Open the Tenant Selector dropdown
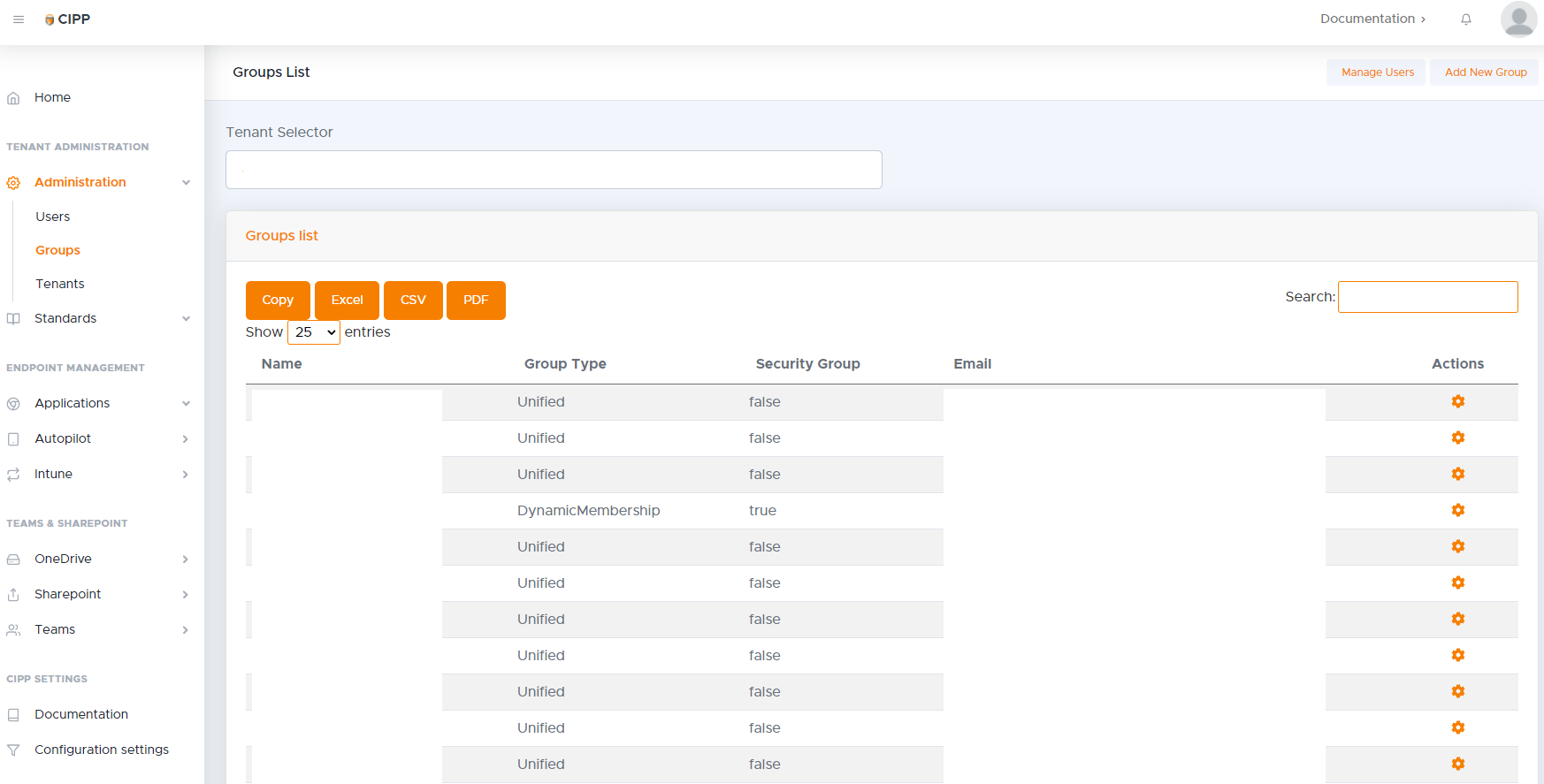The height and width of the screenshot is (784, 1544). (554, 170)
